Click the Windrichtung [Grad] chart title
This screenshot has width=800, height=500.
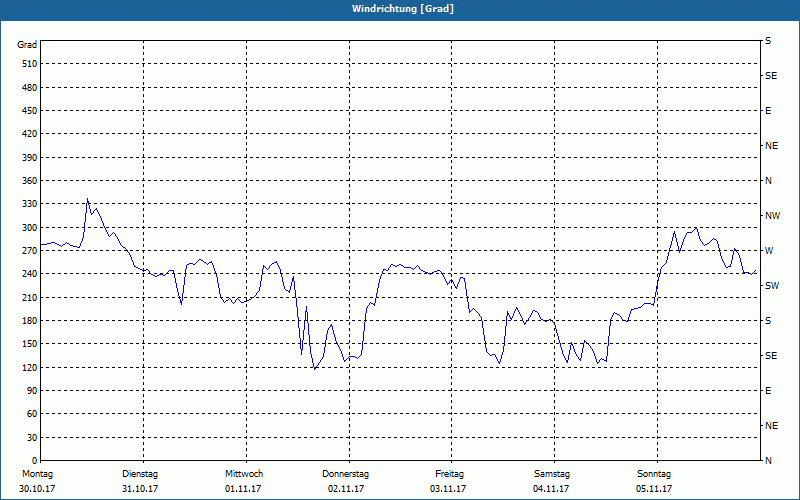(x=403, y=9)
